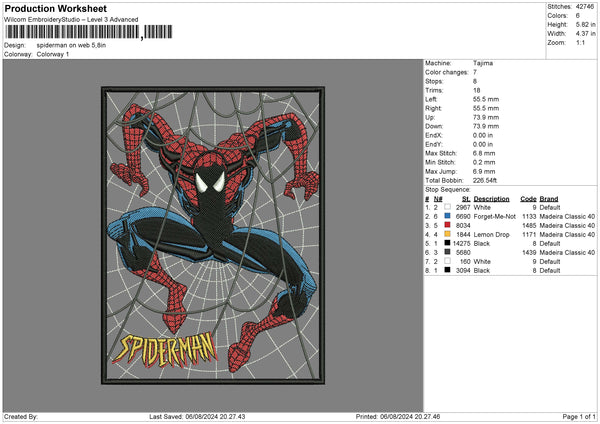Click the 'Colorway 1' value
Viewport: 600px width, 424px height.
pyautogui.click(x=53, y=54)
